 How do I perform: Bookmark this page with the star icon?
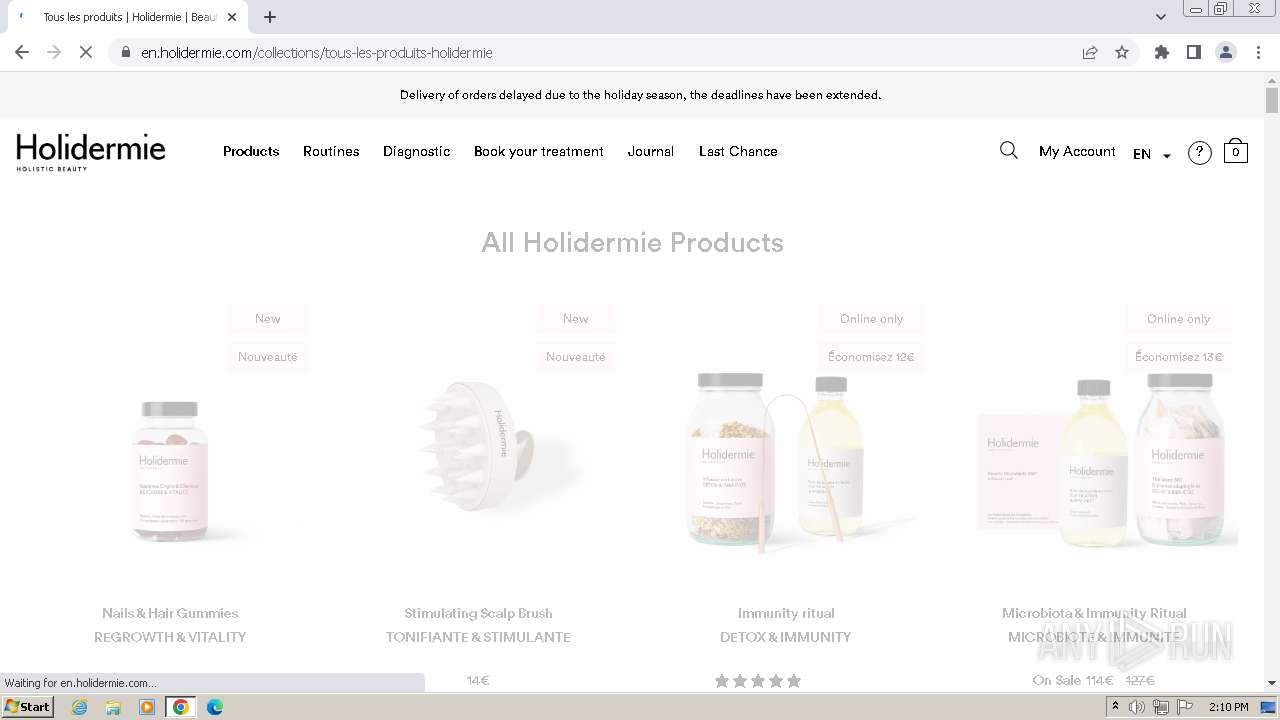click(x=1122, y=52)
